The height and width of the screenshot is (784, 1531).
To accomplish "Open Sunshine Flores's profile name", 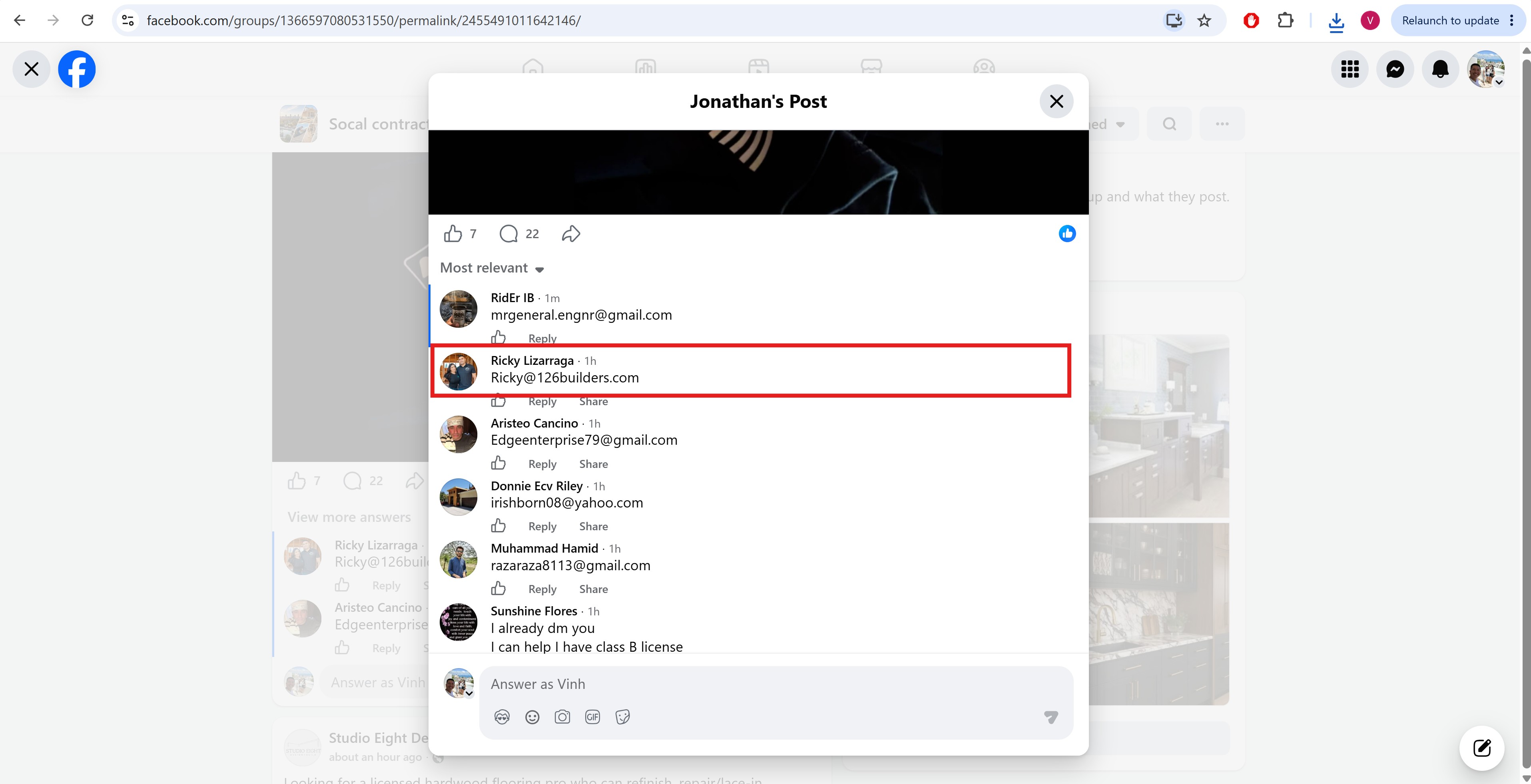I will point(534,611).
